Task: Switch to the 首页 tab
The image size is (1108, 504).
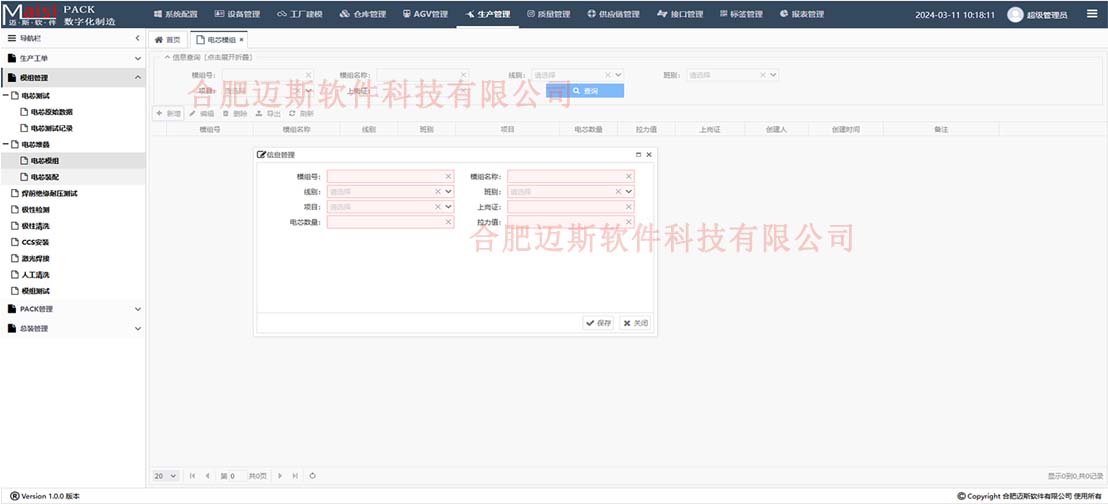Action: [x=167, y=39]
